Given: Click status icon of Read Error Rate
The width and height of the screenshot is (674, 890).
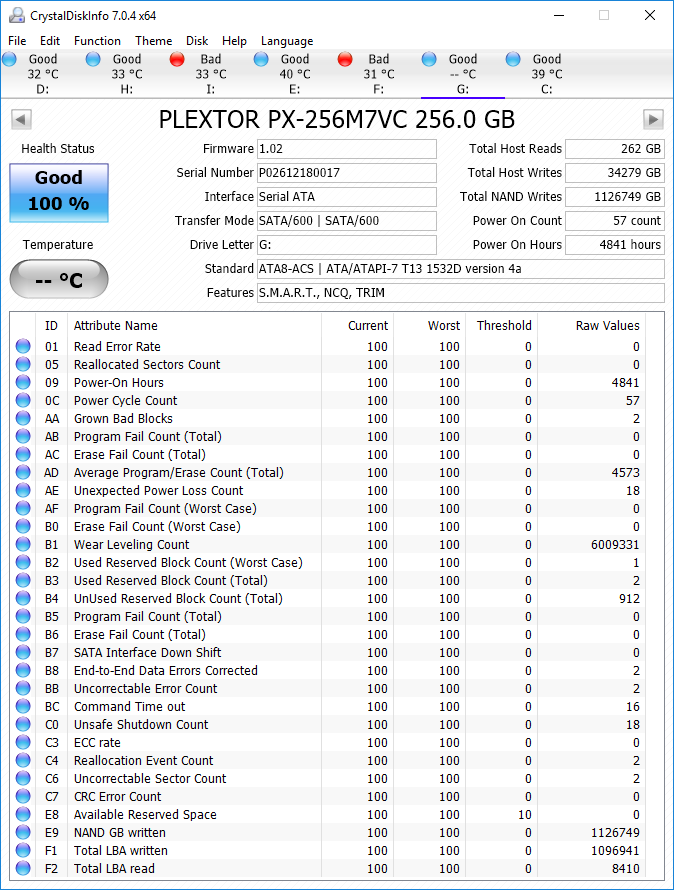Looking at the screenshot, I should click(x=23, y=346).
